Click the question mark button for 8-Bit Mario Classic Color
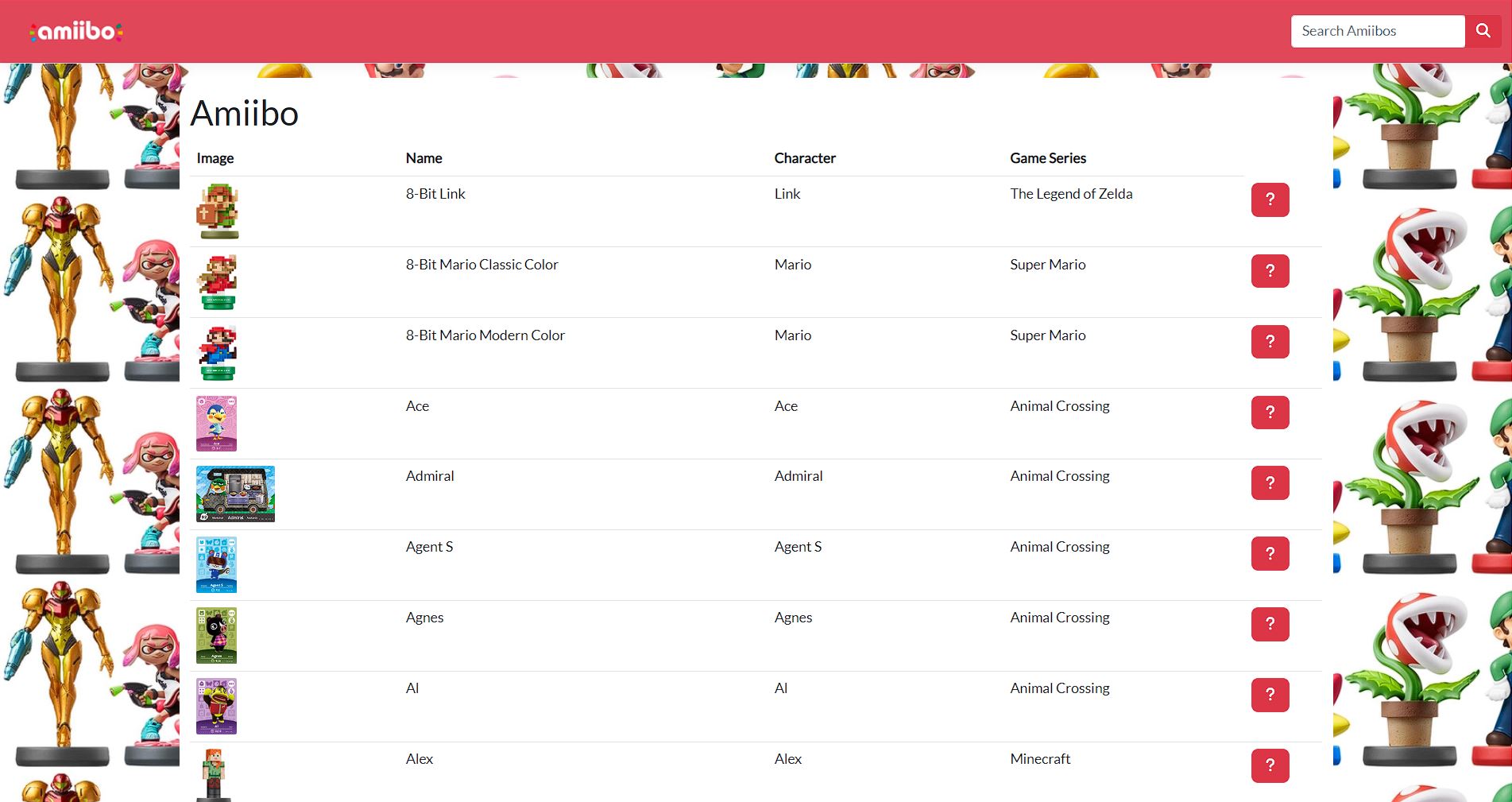The width and height of the screenshot is (1512, 802). point(1270,271)
